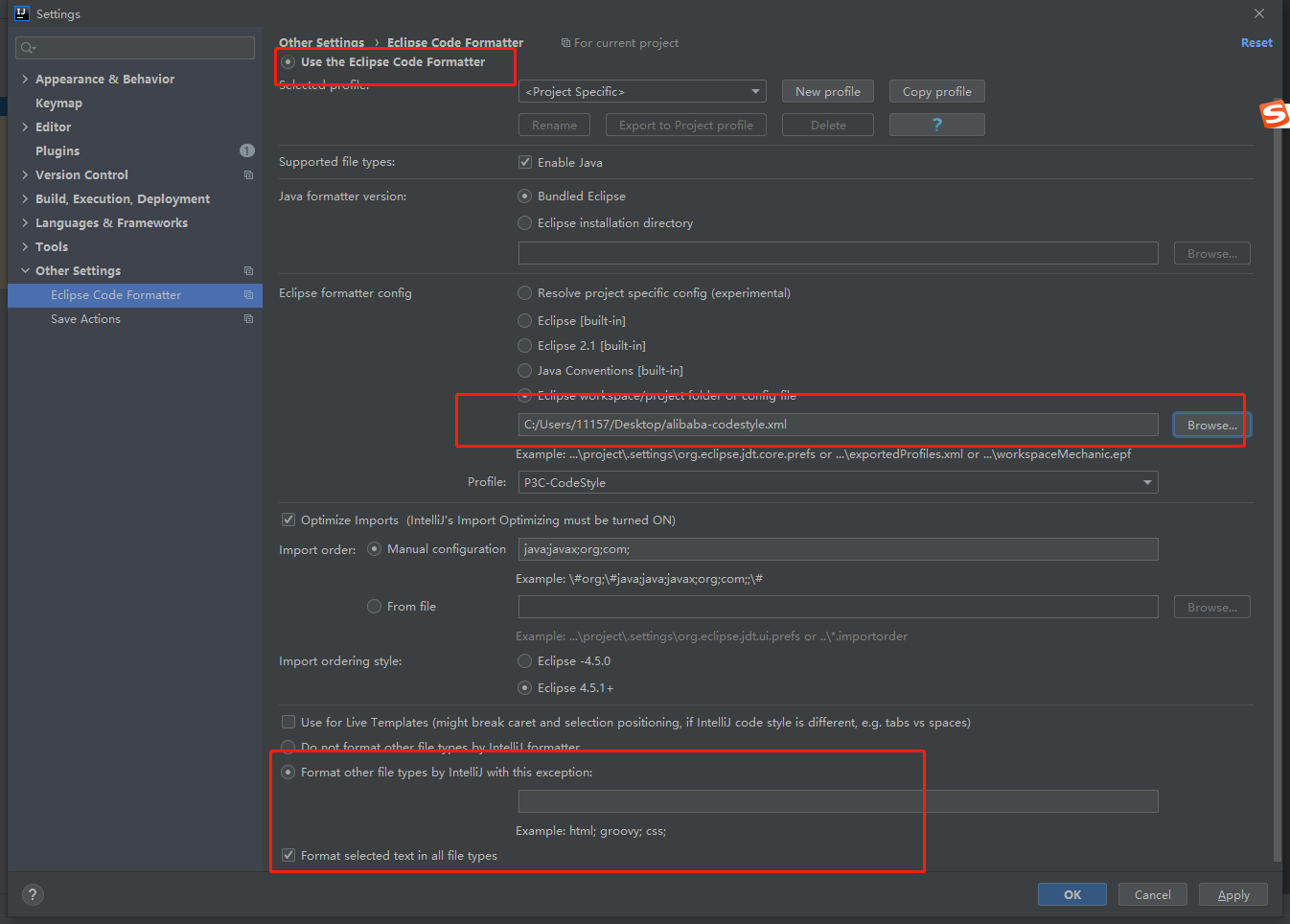Select Resolve project specific config option
The image size is (1290, 924).
coord(524,292)
